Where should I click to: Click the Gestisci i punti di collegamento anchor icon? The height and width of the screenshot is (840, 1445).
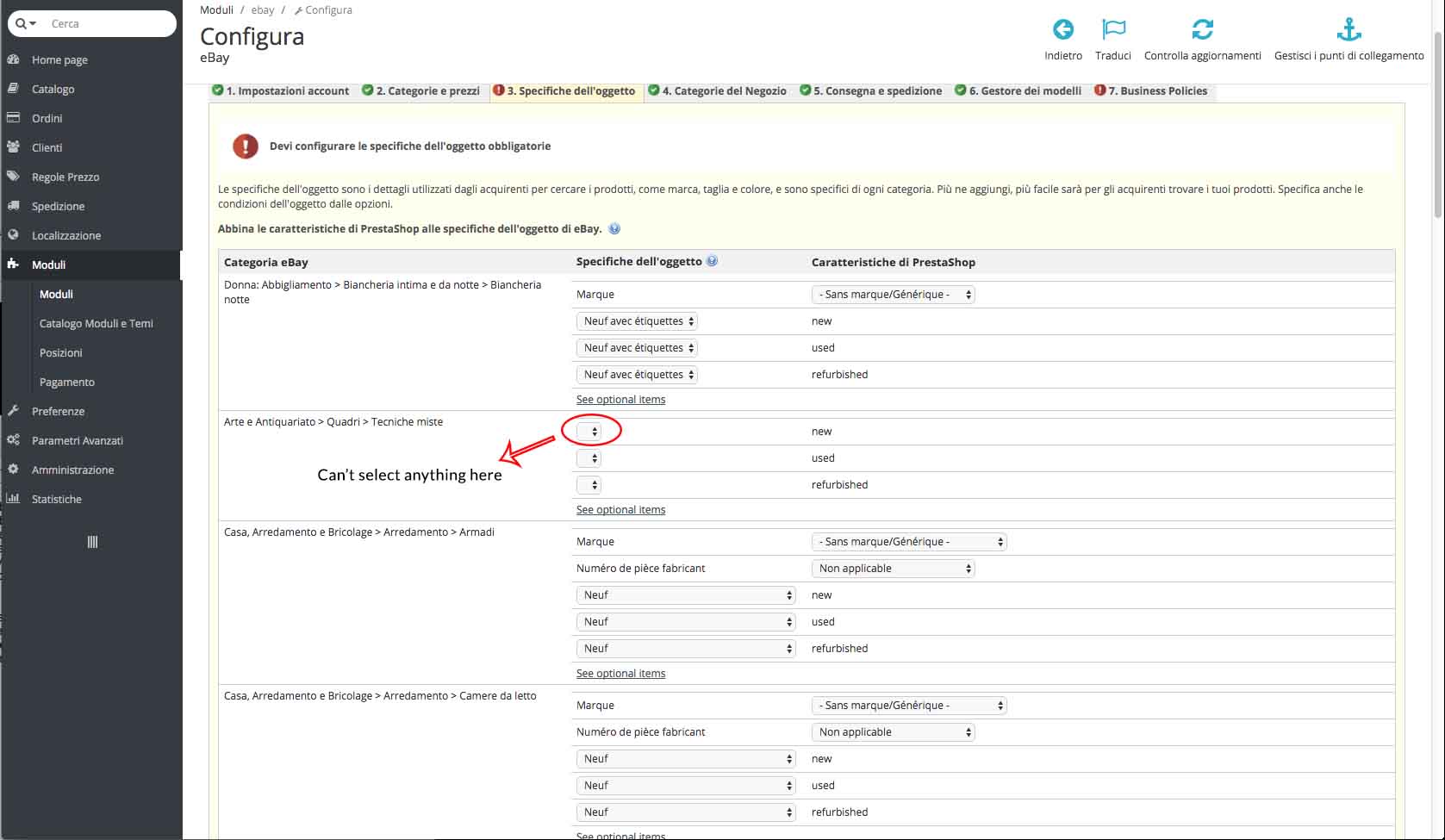tap(1348, 30)
